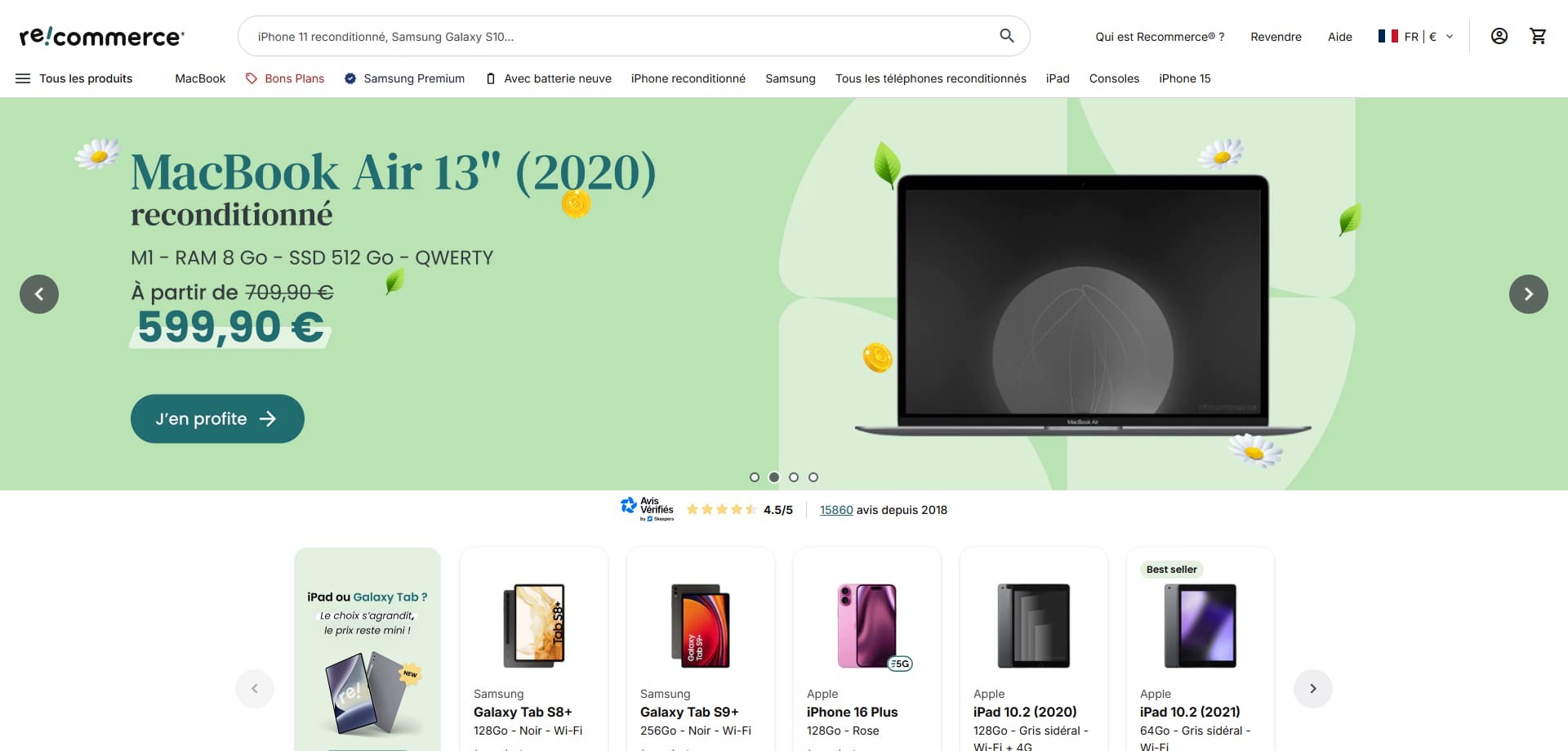Image resolution: width=1568 pixels, height=751 pixels.
Task: Select the fourth banner slide dot
Action: pos(813,477)
